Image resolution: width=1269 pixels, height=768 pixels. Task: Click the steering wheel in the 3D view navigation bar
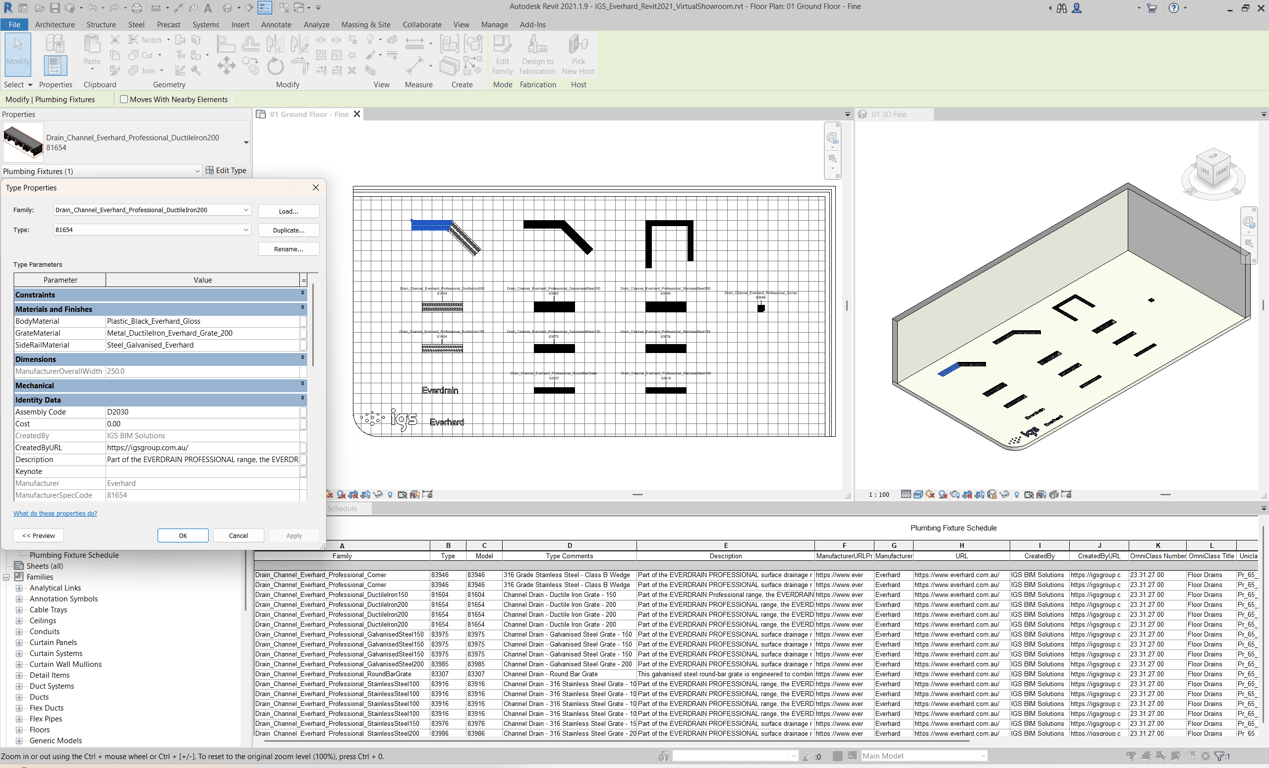(x=1249, y=222)
